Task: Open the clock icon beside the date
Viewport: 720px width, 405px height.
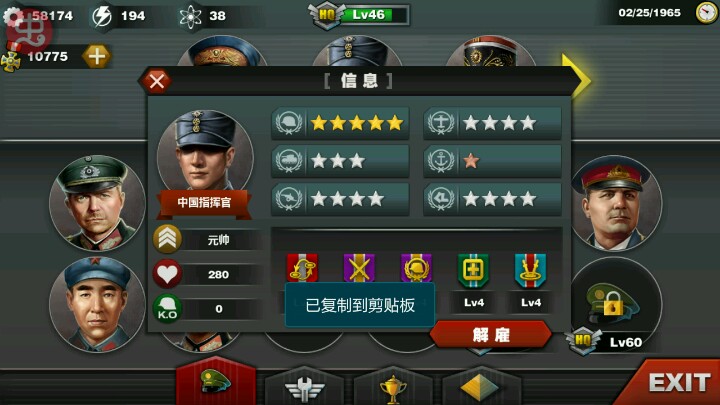Action: coord(707,13)
